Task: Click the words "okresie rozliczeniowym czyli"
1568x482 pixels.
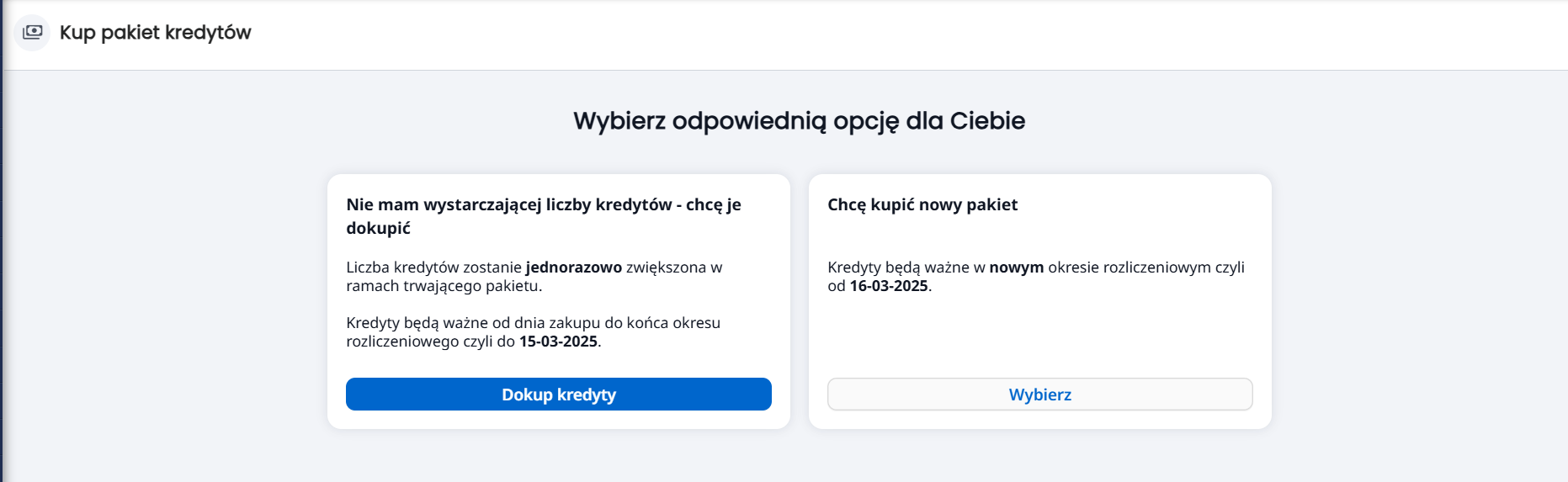Action: click(x=1146, y=267)
